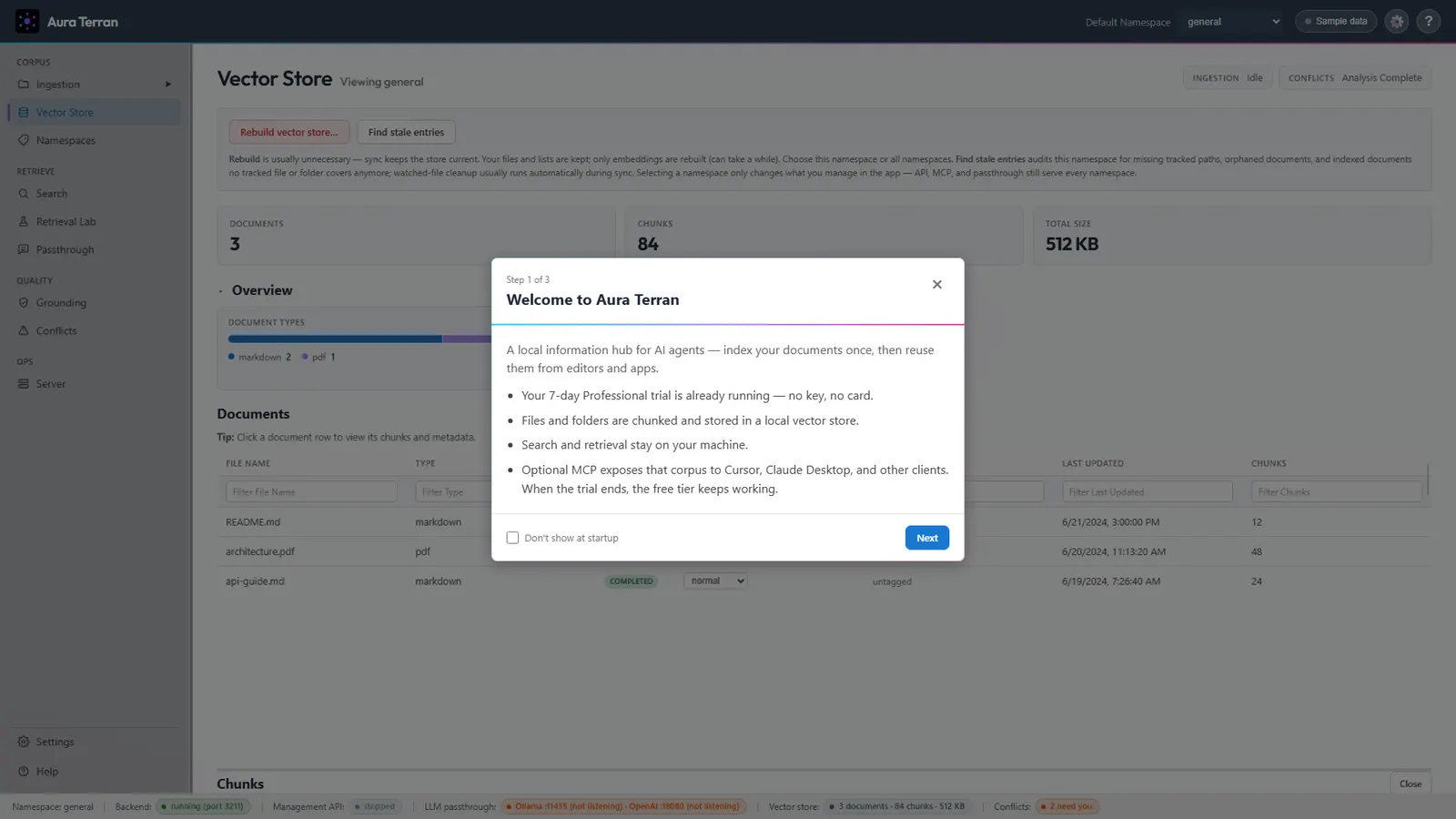Open Server under Ops
Screen dimensions: 1456x819
(x=95, y=384)
